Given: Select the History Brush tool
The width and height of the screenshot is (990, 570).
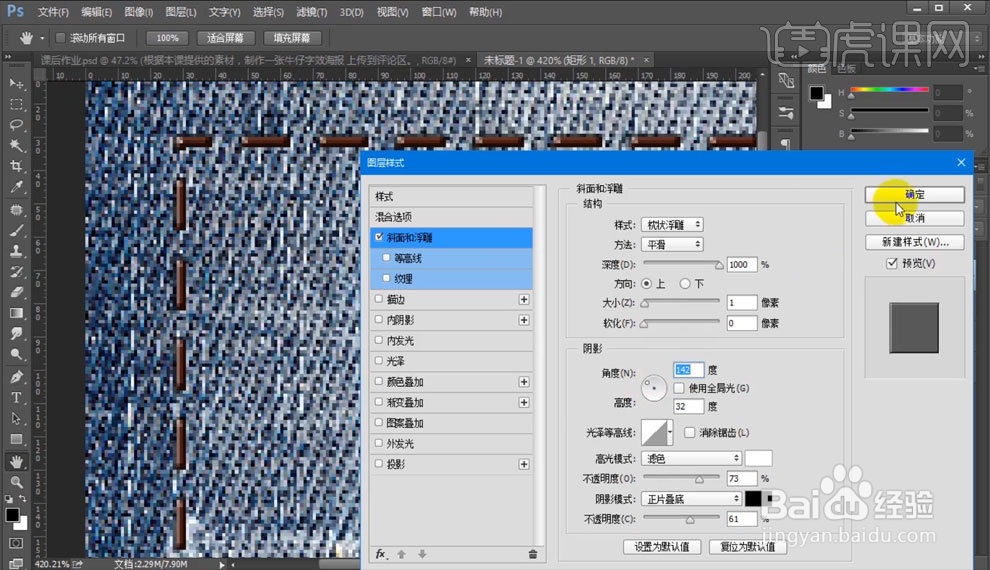Looking at the screenshot, I should click(16, 272).
